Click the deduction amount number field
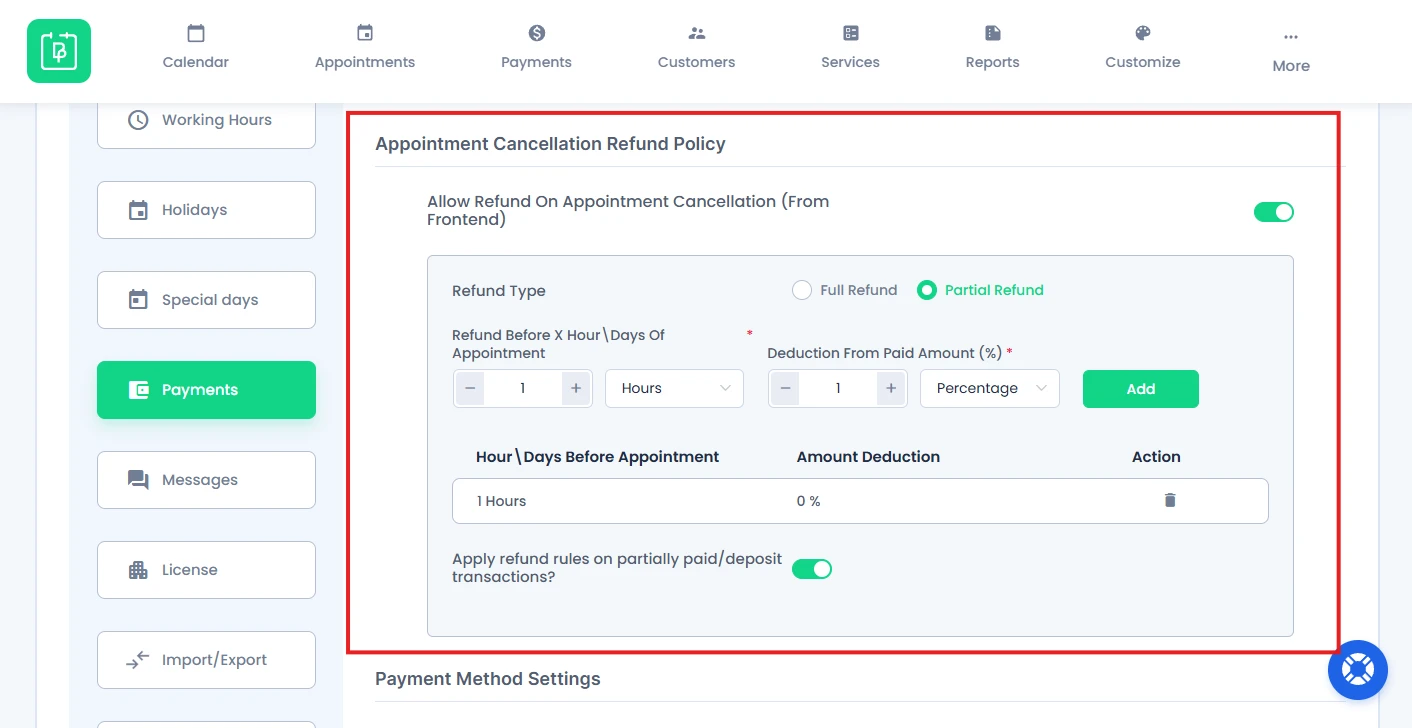Screen dimensions: 1412x728 (838, 388)
